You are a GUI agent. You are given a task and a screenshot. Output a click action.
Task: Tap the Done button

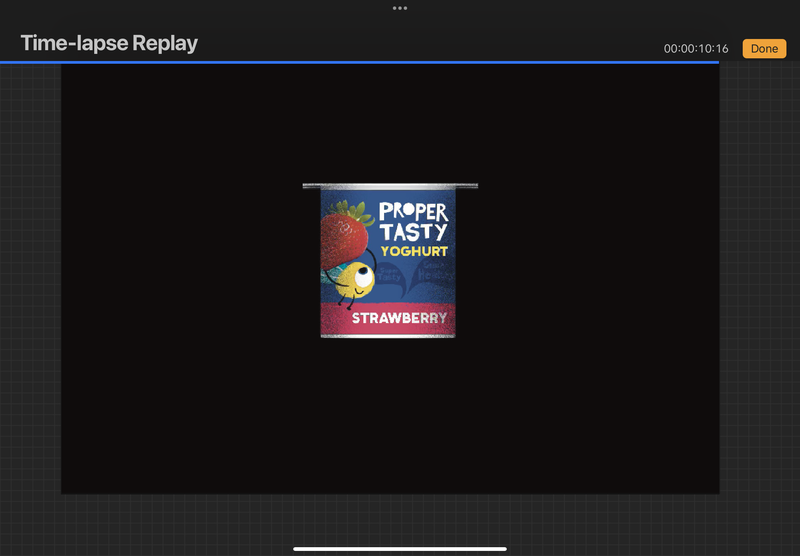pyautogui.click(x=764, y=48)
